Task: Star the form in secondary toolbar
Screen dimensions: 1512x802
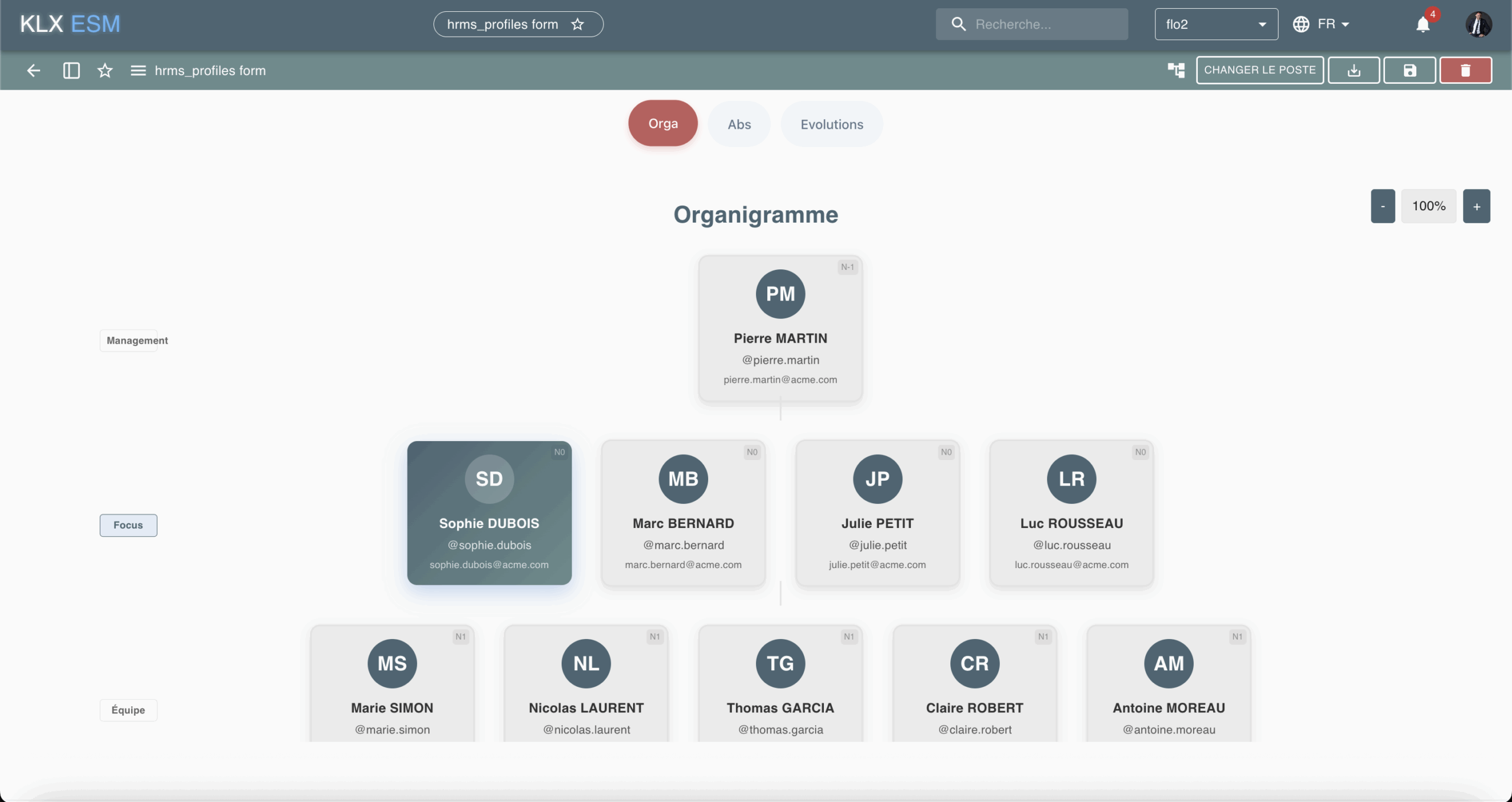Action: pos(105,70)
